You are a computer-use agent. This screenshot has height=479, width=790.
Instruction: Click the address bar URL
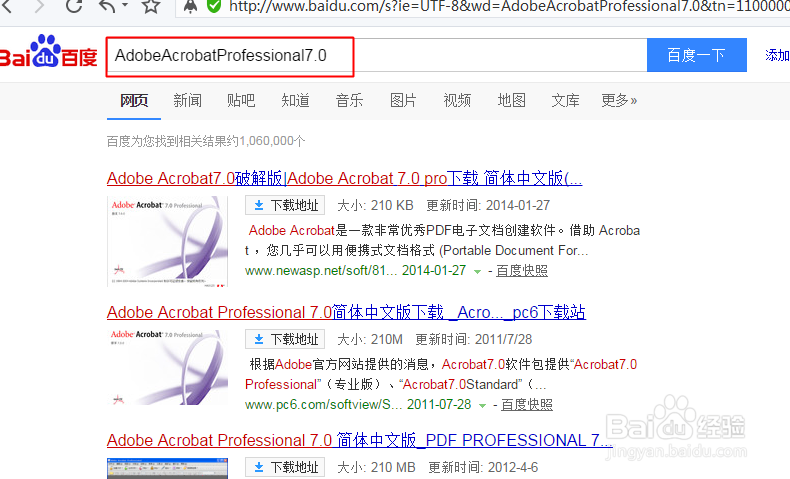pos(509,6)
